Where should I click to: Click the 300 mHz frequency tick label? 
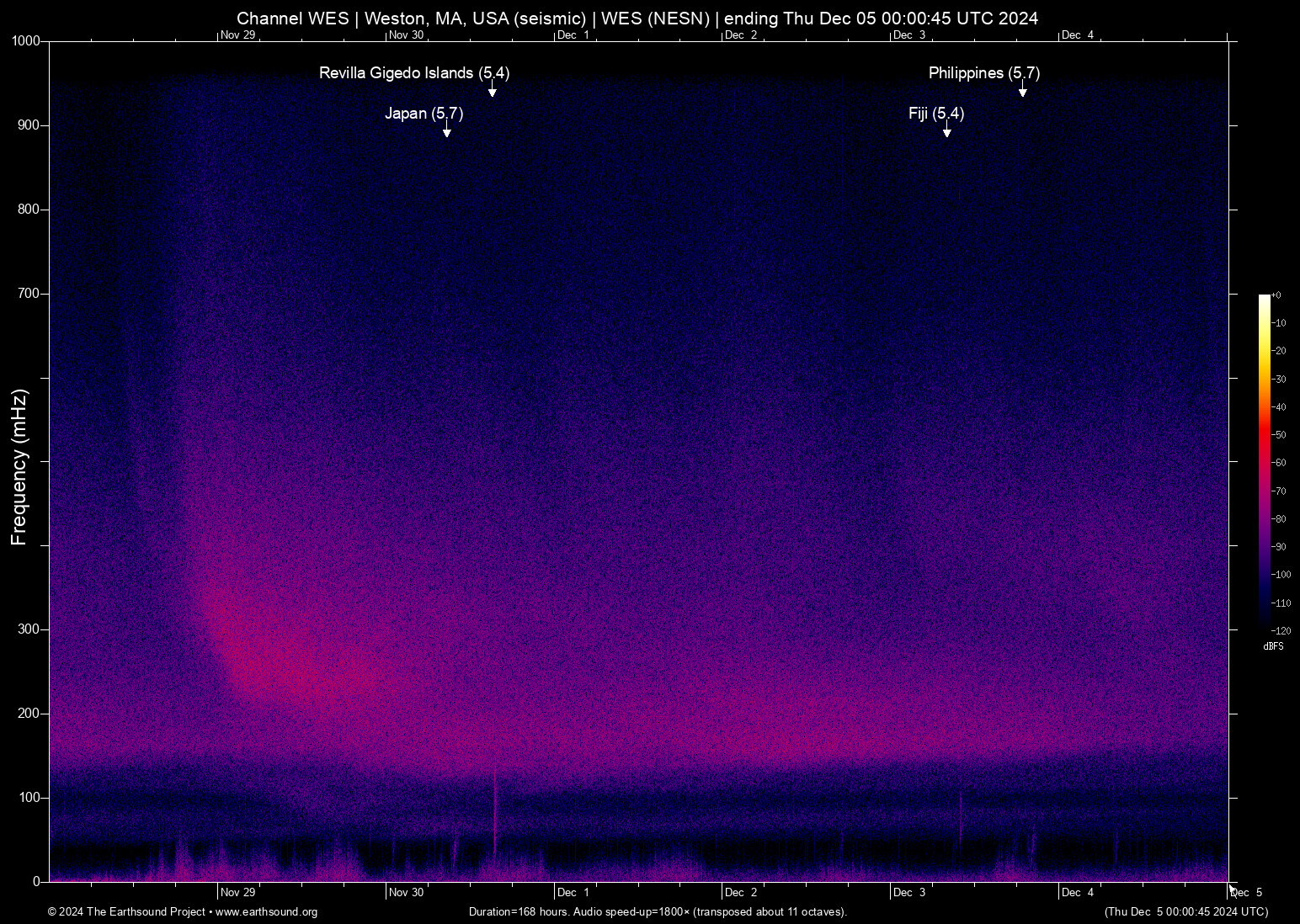click(28, 629)
